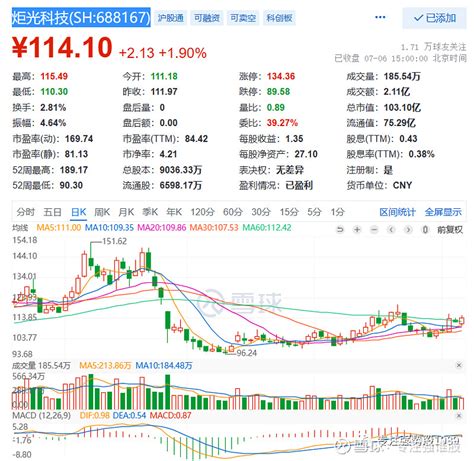Click the MA5:111.00 indicator label

(x=58, y=228)
